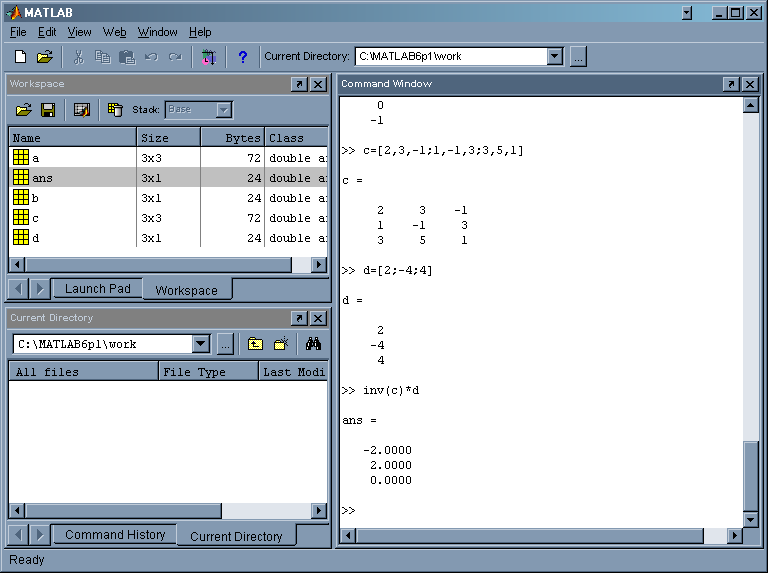This screenshot has width=768, height=573.
Task: Click Command Window vertical scrollbar up arrow
Action: 751,105
